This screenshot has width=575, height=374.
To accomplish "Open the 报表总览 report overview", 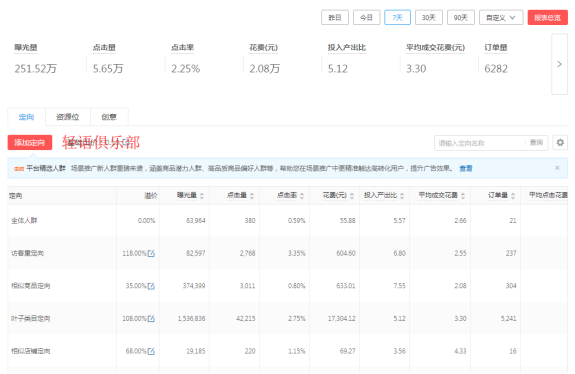I will (547, 18).
